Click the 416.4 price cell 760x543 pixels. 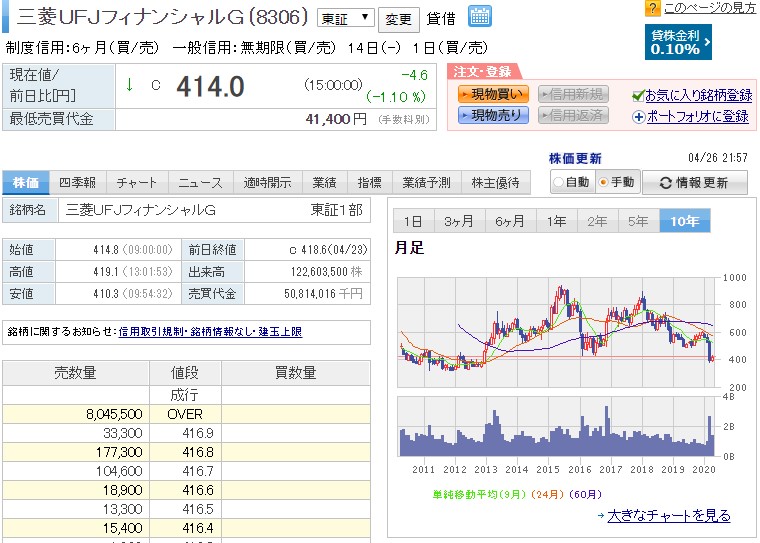(x=185, y=528)
